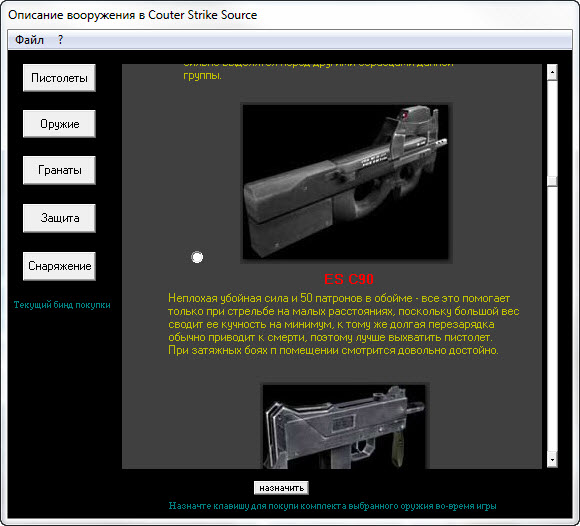Open the ? help menu
Viewport: 580px width, 526px height.
click(x=60, y=40)
